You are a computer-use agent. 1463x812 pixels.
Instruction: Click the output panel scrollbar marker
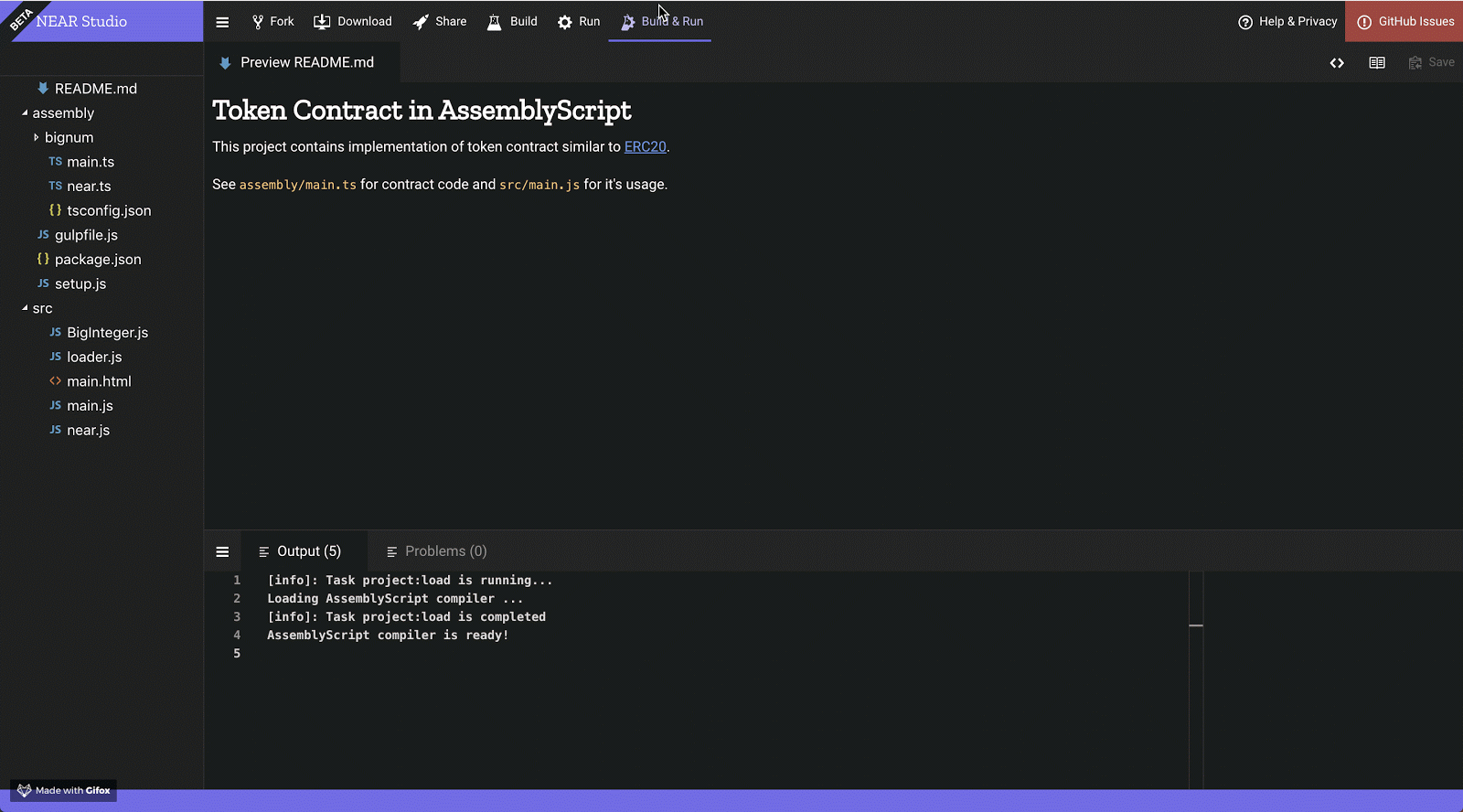(x=1196, y=625)
